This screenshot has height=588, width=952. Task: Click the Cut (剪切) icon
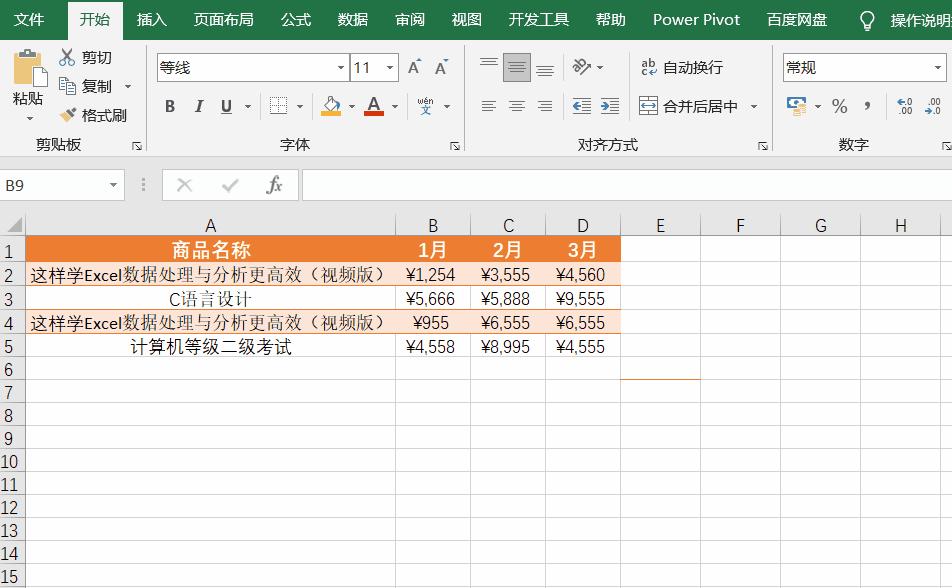coord(67,57)
